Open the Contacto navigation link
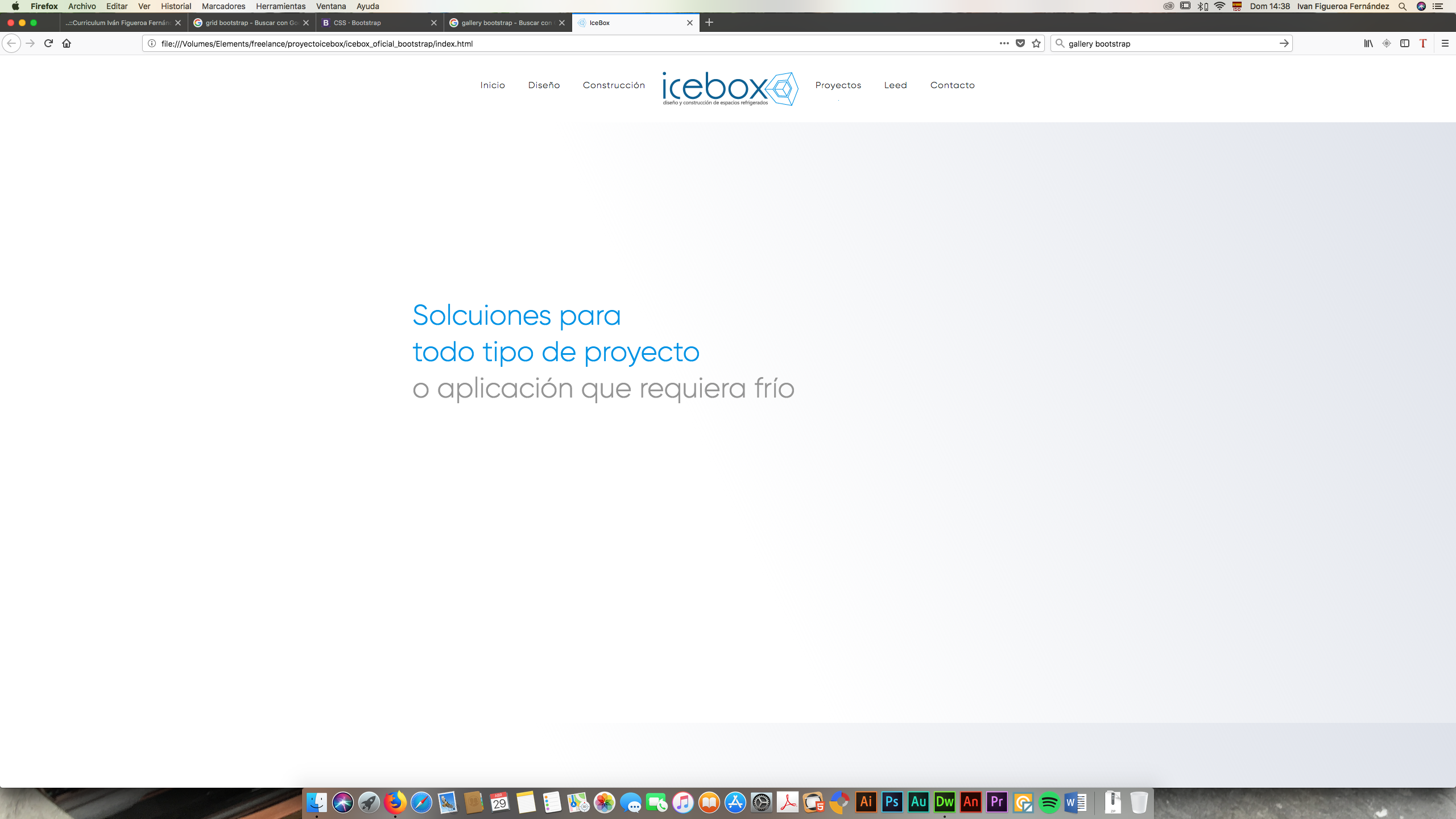The image size is (1456, 819). [952, 85]
